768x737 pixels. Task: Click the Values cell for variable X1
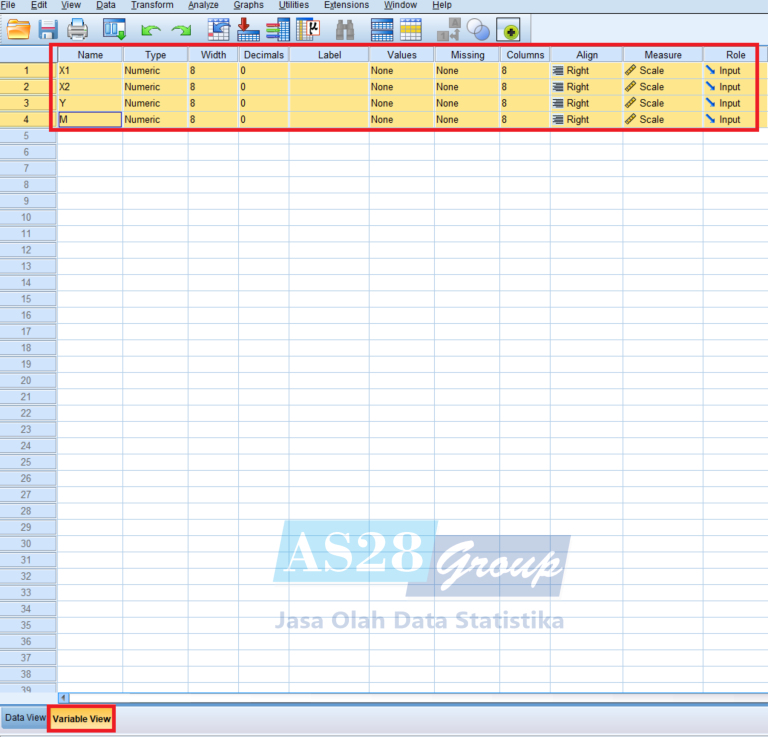(400, 71)
